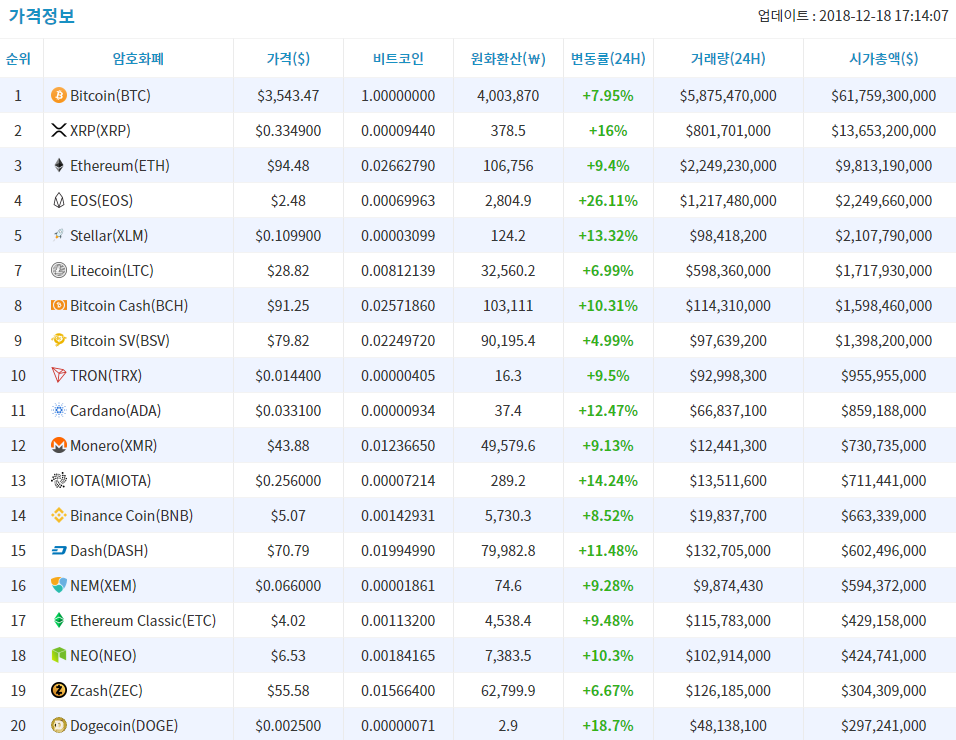Screen dimensions: 956x740
Task: Click the Bitcoin coin icon
Action: pyautogui.click(x=59, y=95)
